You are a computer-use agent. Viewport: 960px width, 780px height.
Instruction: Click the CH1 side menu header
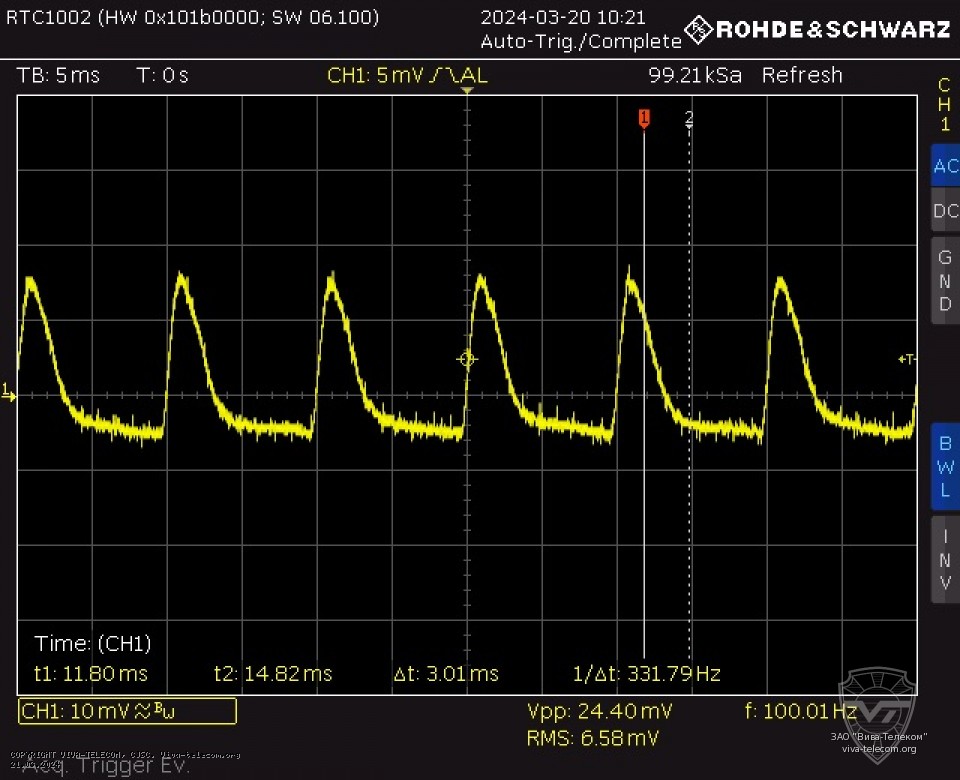(944, 105)
